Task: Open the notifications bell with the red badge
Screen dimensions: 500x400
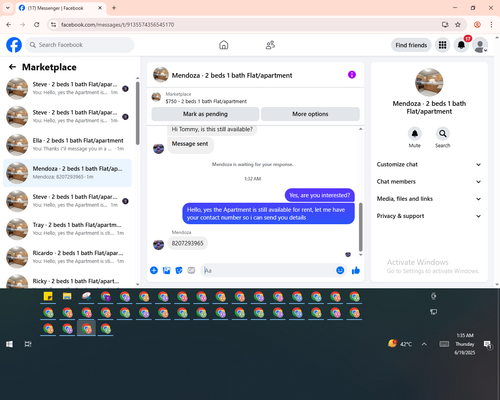Action: 461,45
